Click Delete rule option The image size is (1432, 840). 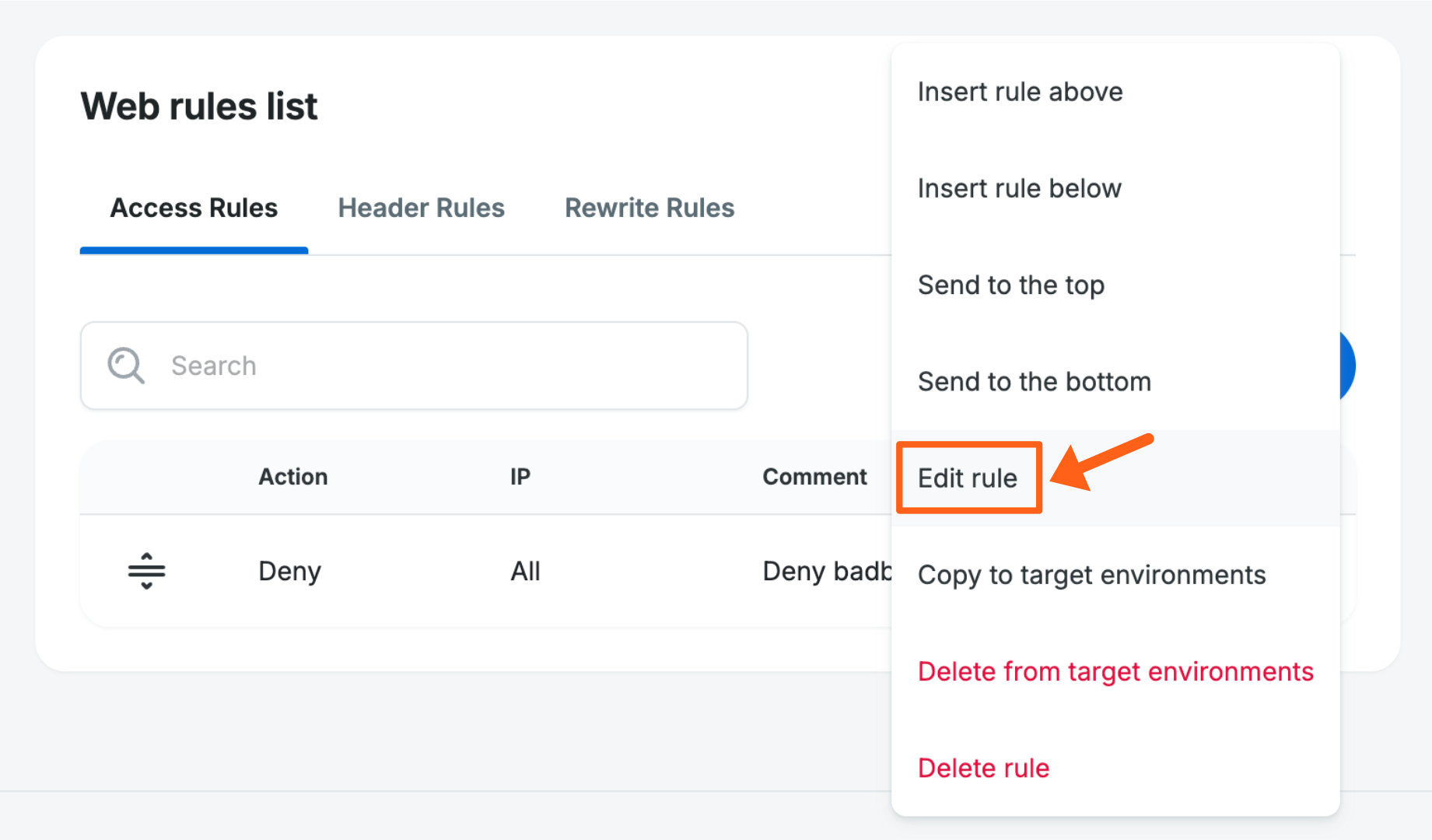[x=983, y=768]
